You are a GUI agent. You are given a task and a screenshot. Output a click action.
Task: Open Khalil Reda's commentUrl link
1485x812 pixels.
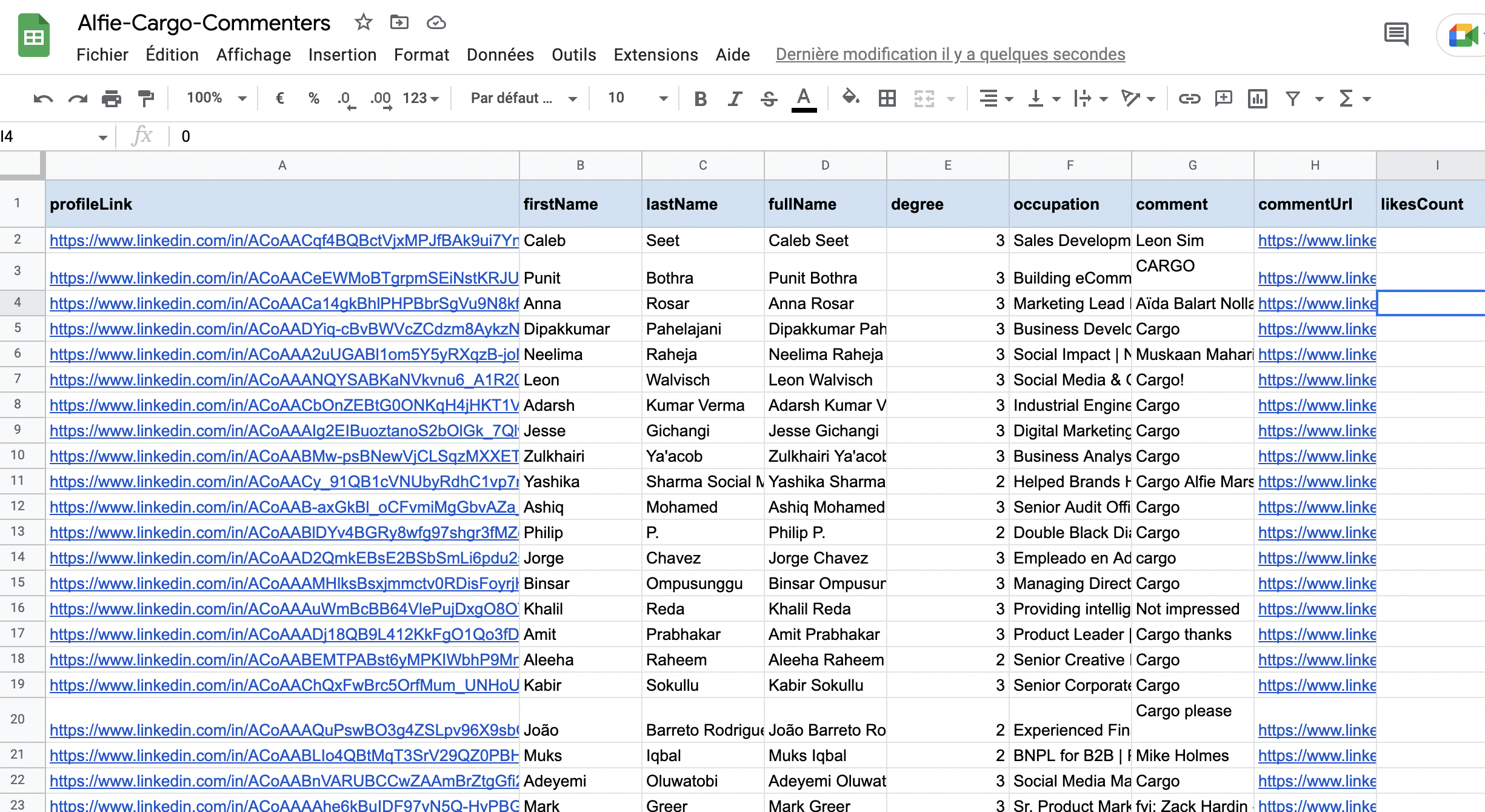[x=1317, y=609]
